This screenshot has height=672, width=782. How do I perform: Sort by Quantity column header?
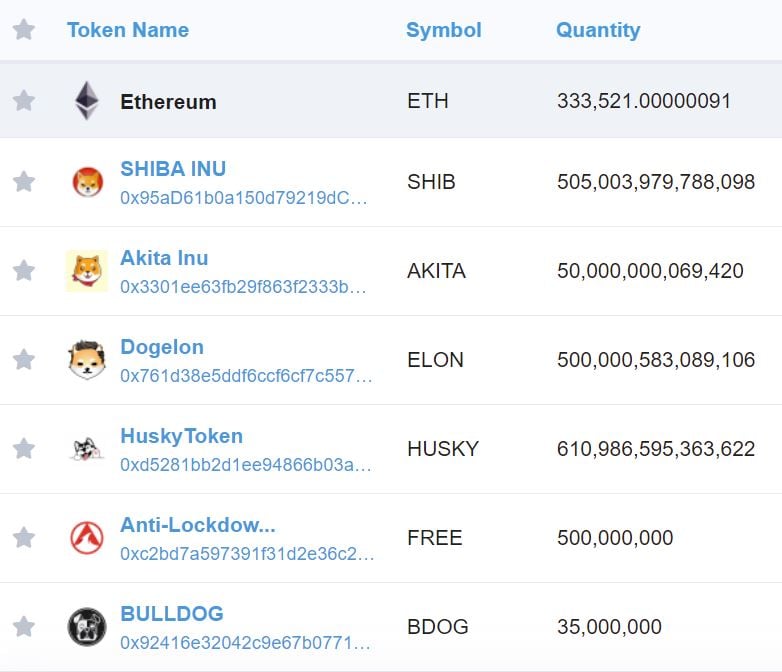click(x=598, y=30)
